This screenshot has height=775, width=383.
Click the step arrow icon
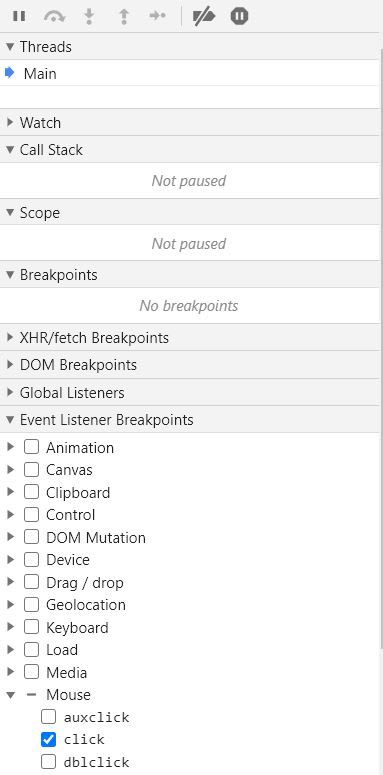point(158,16)
